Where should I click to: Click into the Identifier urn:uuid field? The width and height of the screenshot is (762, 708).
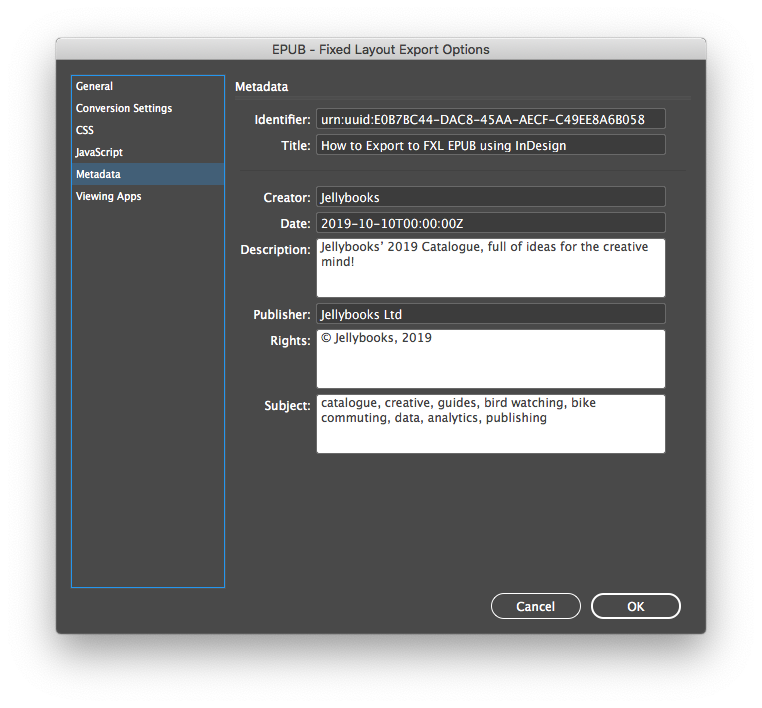point(490,119)
